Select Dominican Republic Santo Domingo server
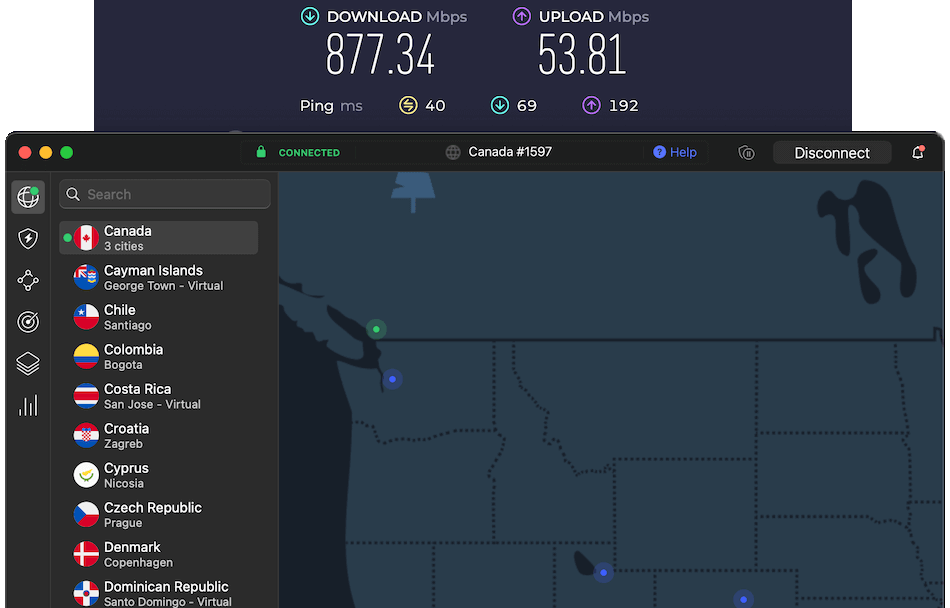This screenshot has width=950, height=608. (159, 593)
